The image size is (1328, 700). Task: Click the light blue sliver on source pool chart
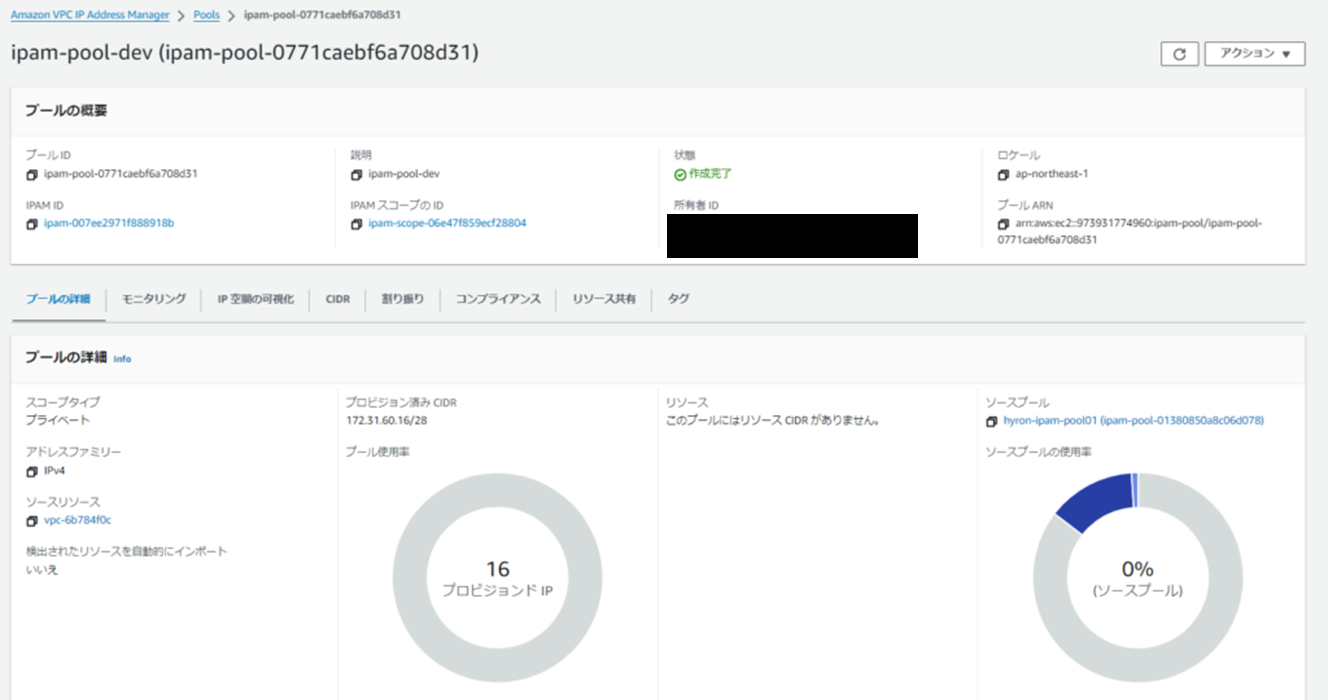point(1135,488)
